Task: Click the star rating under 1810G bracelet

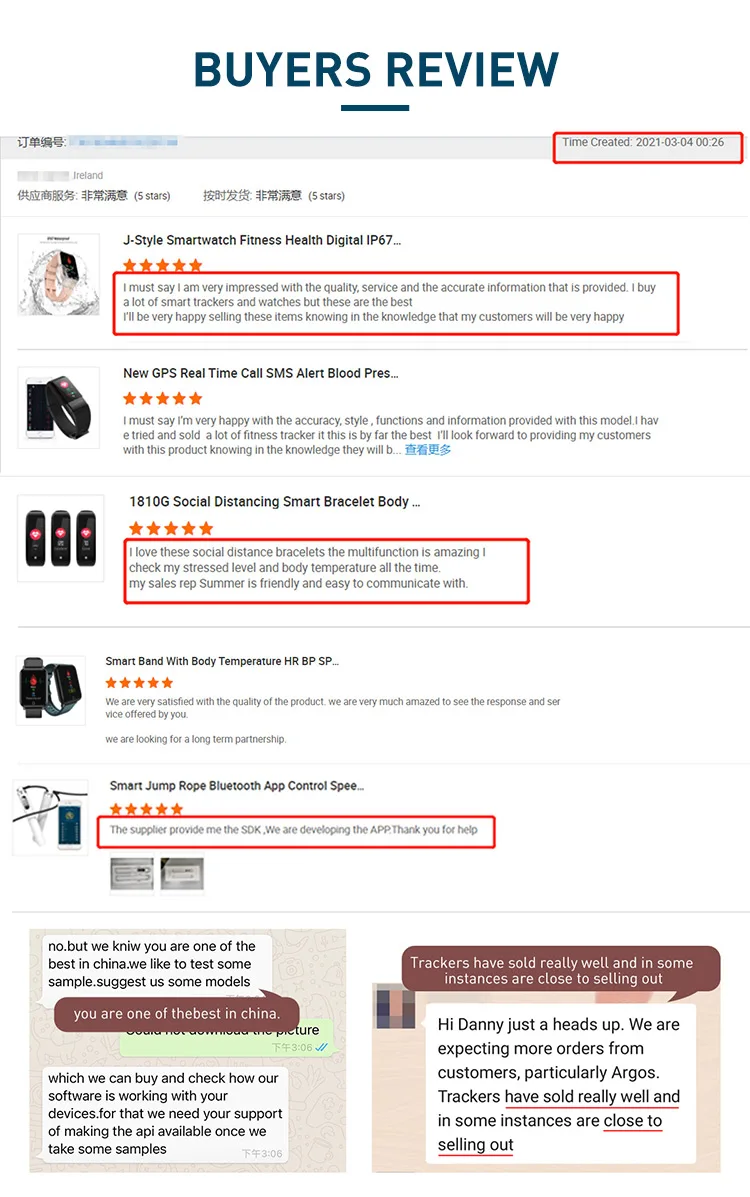Action: [171, 528]
